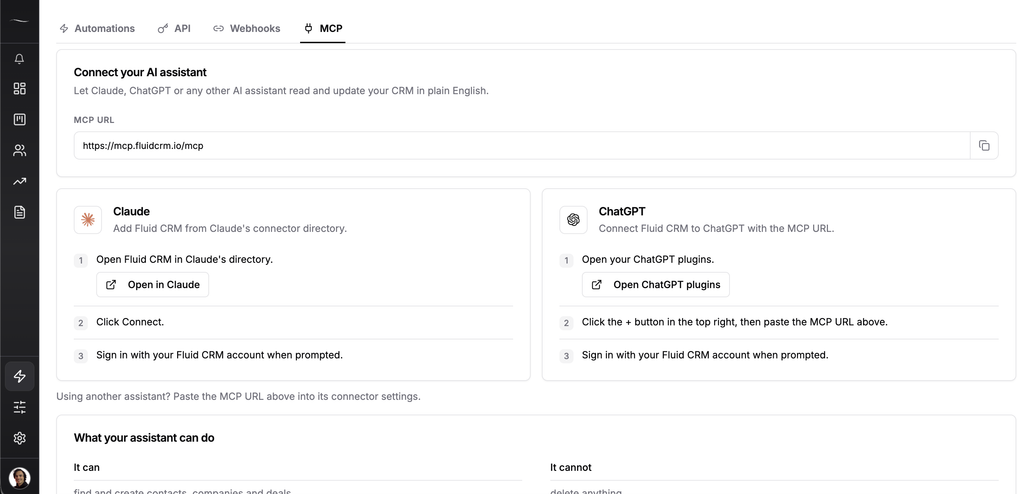Select the lightning bolt automations sidebar icon
The height and width of the screenshot is (494, 1024).
click(x=20, y=376)
